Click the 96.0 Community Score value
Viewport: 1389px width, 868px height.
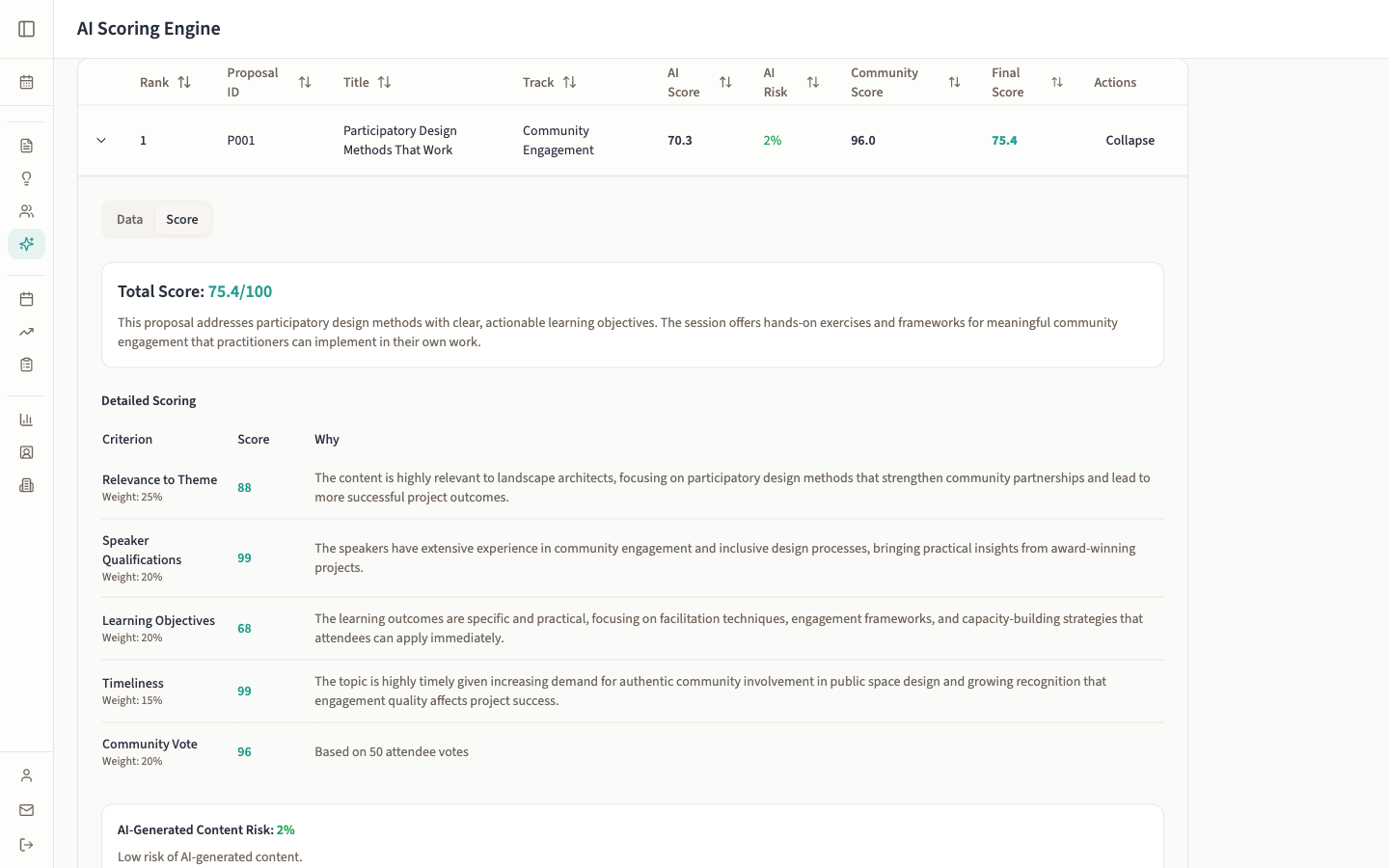(x=863, y=141)
